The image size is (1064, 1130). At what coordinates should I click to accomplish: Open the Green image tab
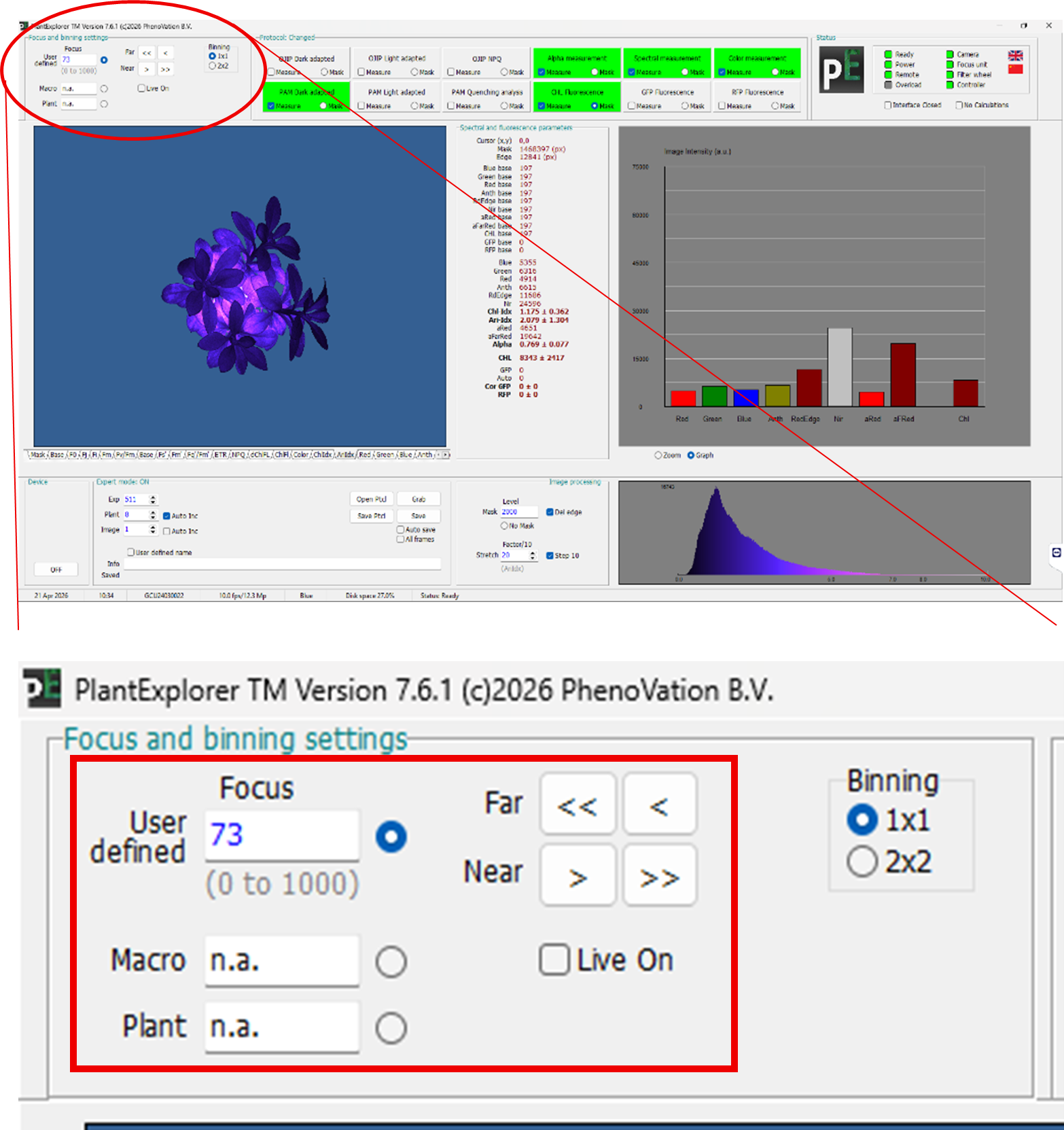click(x=385, y=455)
